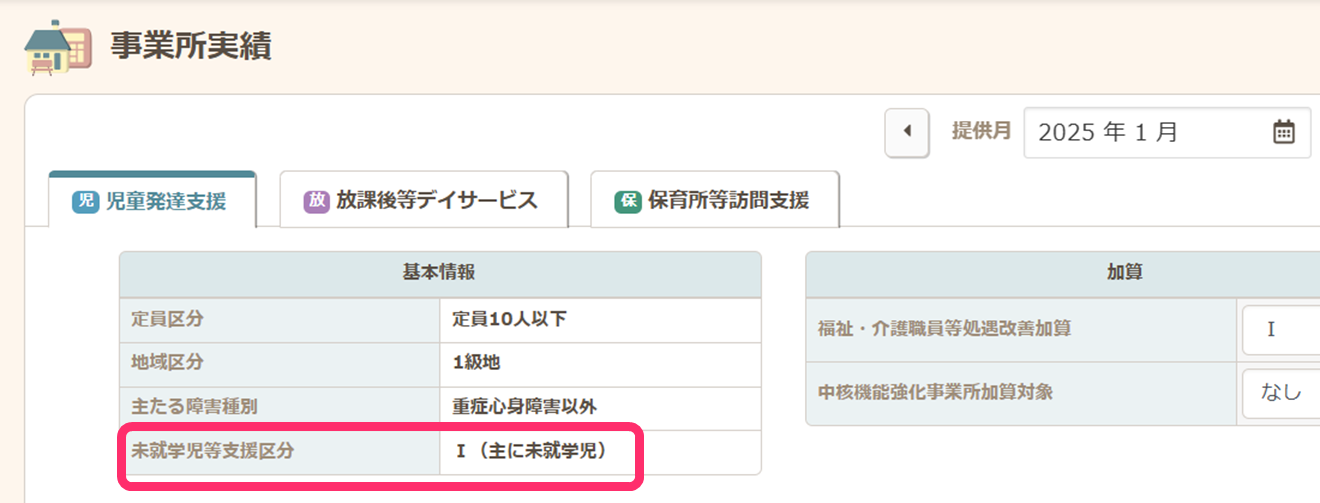Click the 重症心身障害以外 value cell
The width and height of the screenshot is (1320, 503).
524,407
